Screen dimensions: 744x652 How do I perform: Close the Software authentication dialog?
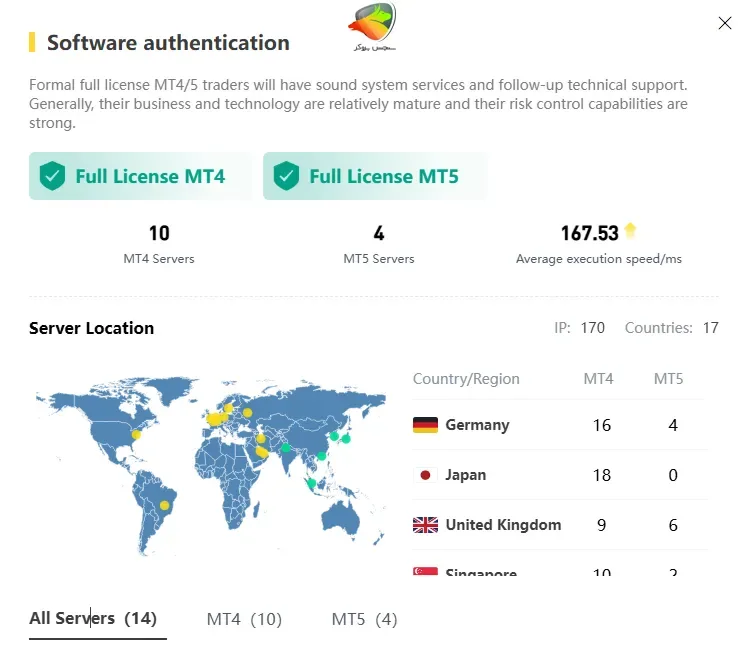point(725,23)
